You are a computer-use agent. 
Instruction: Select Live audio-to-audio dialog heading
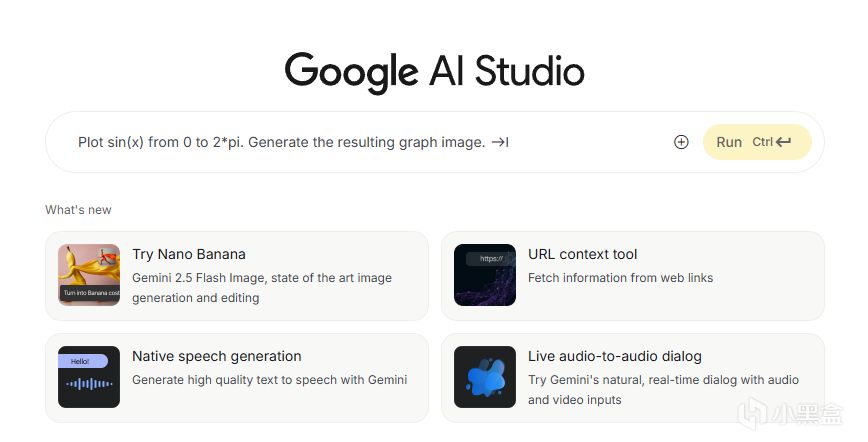[x=614, y=356]
